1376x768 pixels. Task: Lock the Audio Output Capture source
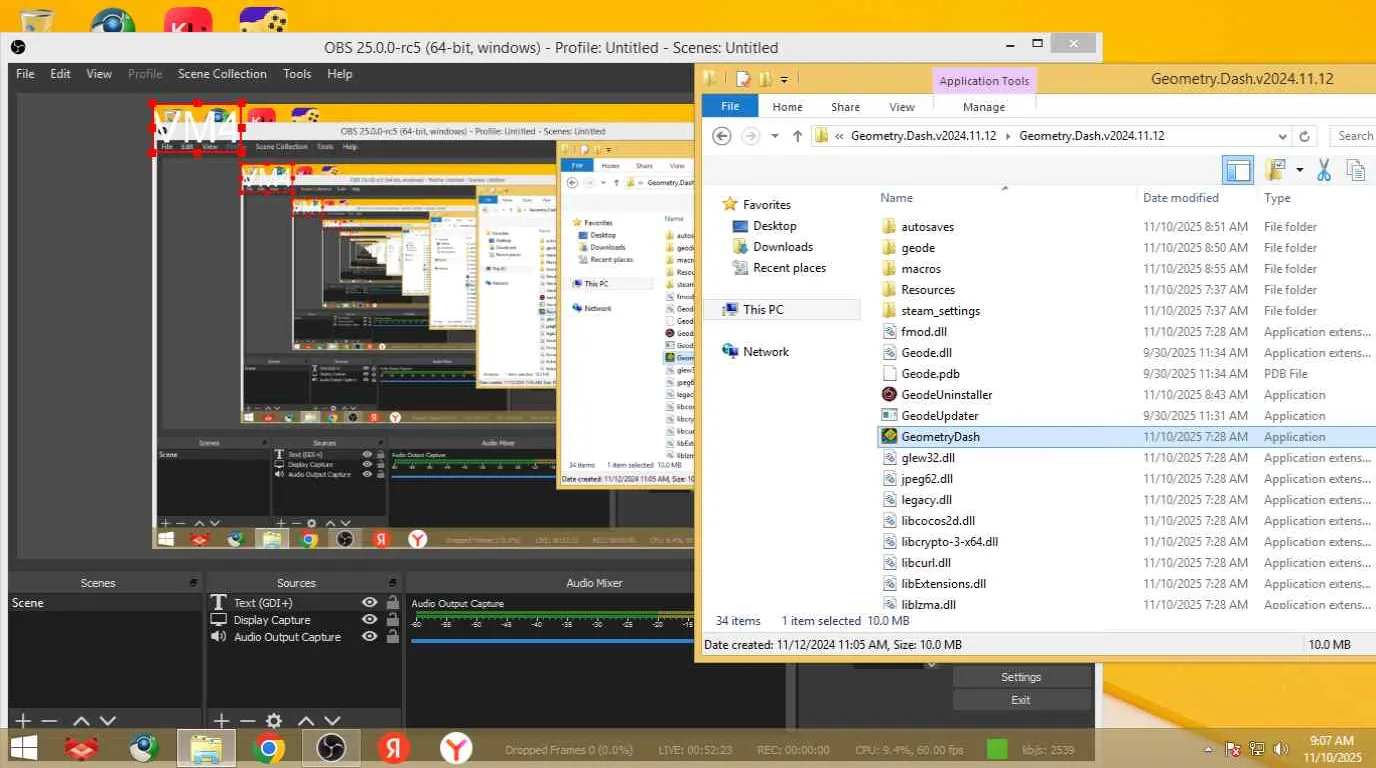393,637
